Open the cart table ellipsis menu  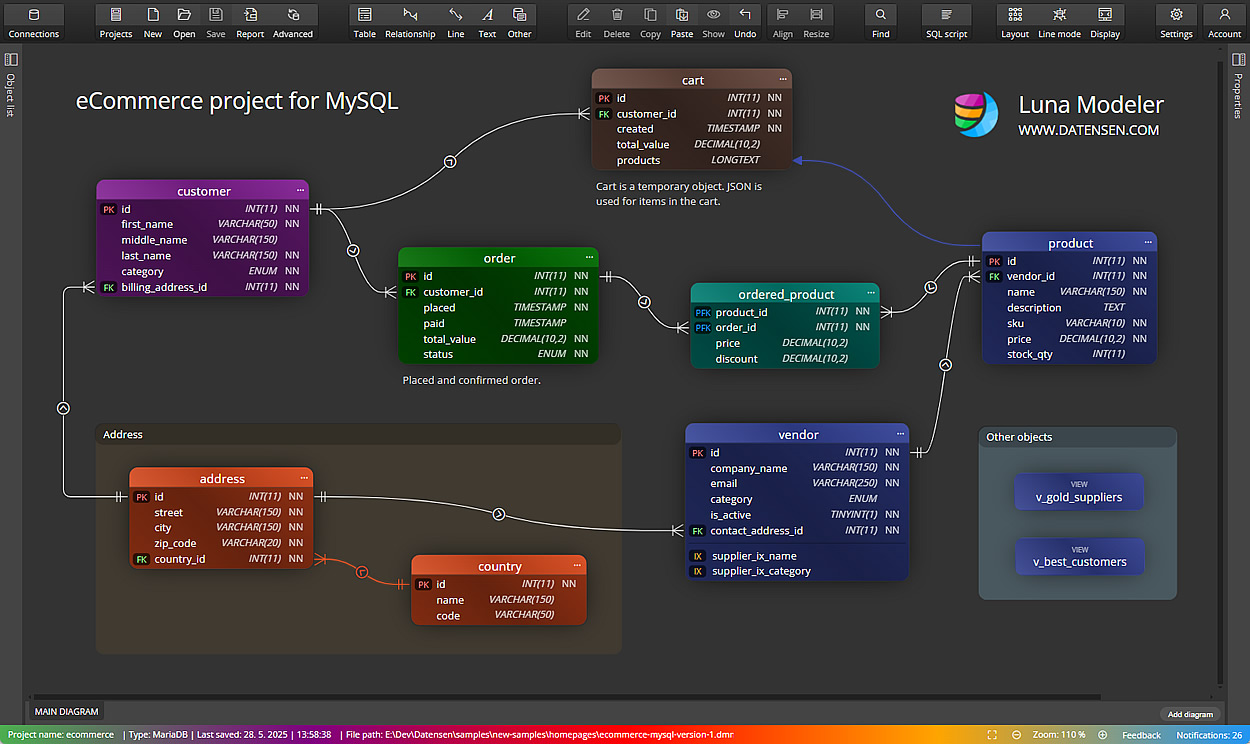[x=783, y=80]
